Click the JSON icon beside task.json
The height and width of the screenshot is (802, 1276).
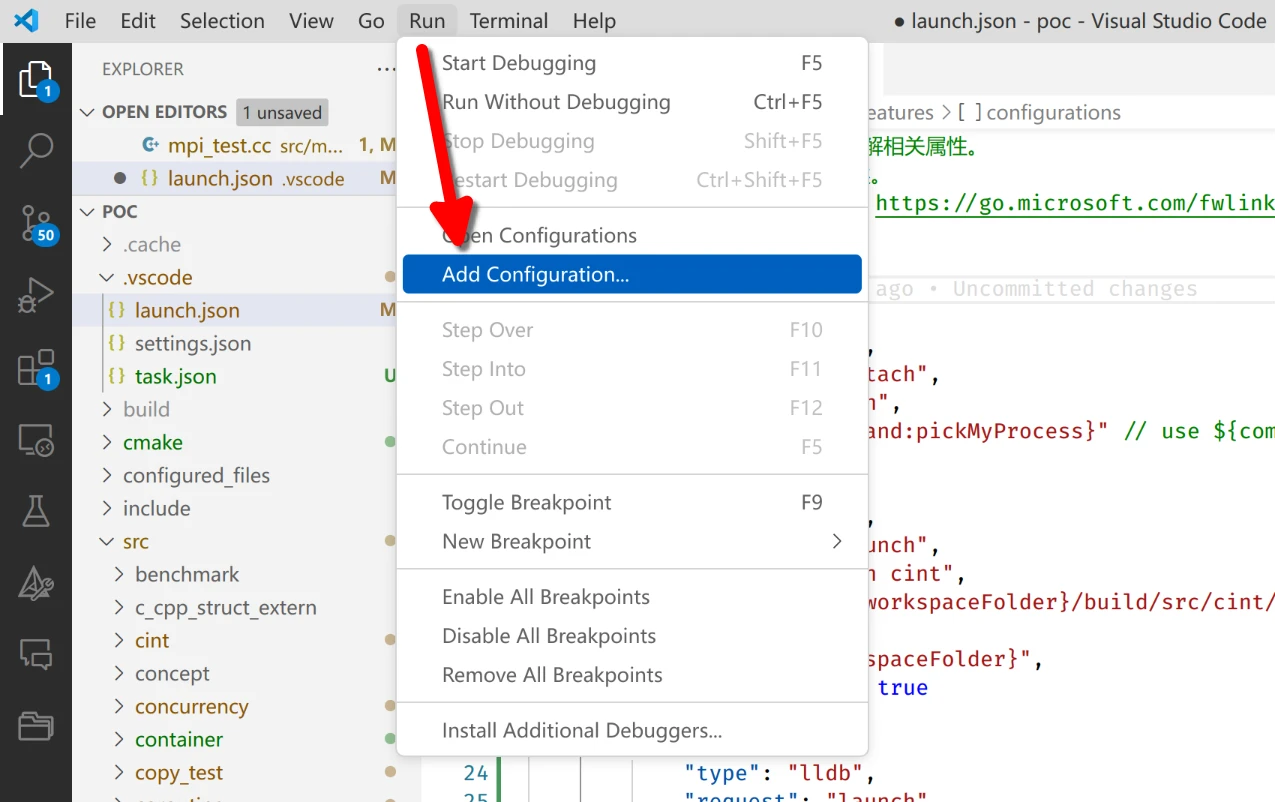pyautogui.click(x=117, y=376)
